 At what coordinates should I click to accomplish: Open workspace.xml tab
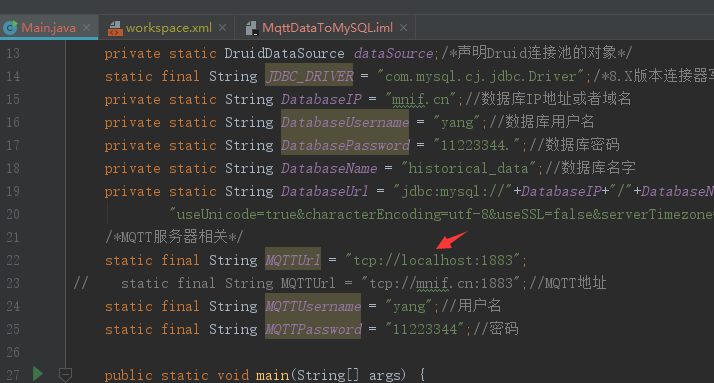click(x=168, y=28)
